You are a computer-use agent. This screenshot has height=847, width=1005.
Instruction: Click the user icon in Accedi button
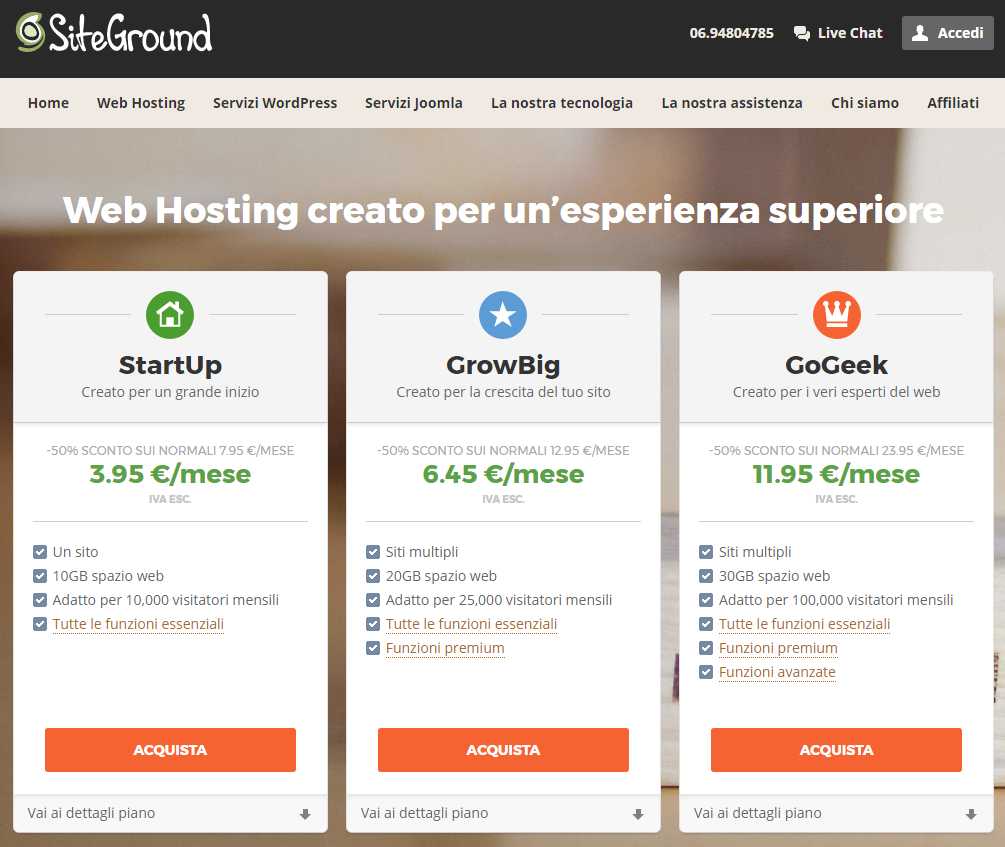point(920,33)
